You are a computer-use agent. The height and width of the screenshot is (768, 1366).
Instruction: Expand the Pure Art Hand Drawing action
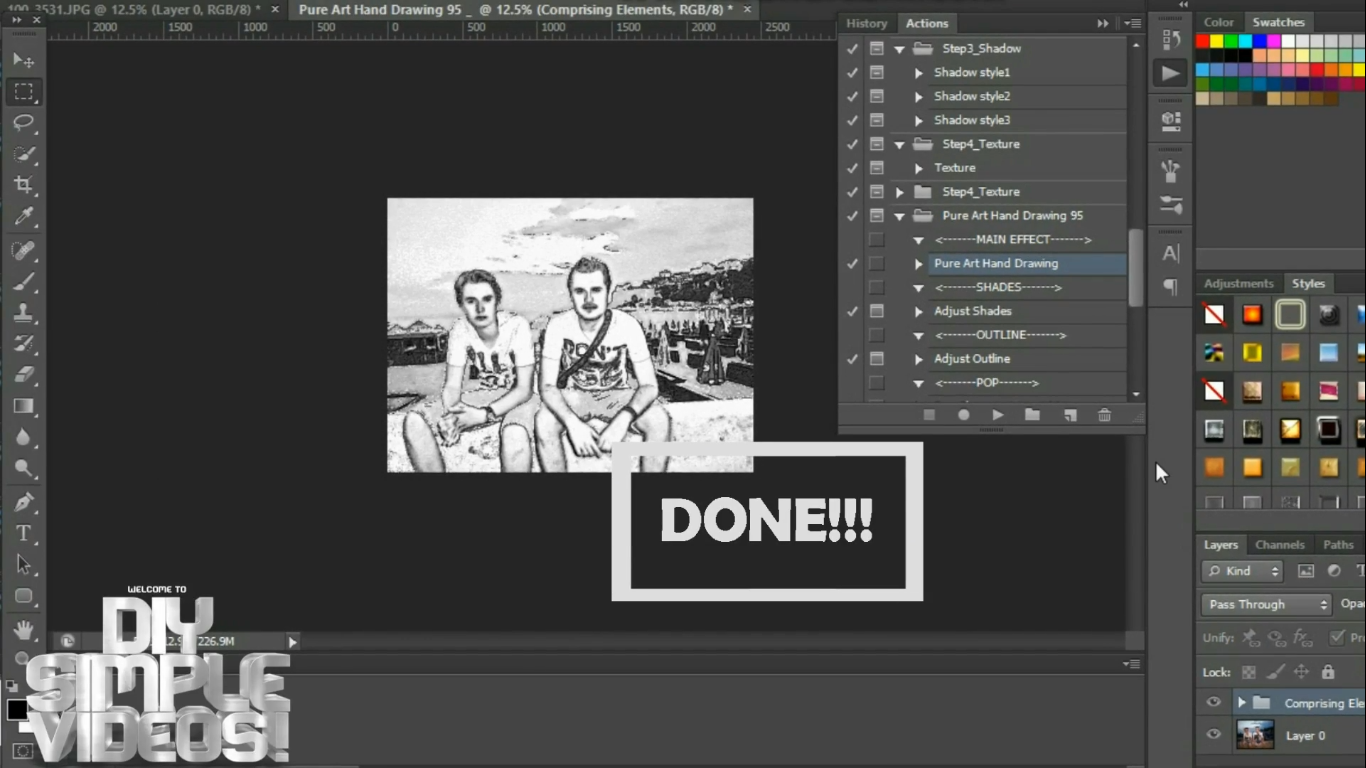pos(918,264)
